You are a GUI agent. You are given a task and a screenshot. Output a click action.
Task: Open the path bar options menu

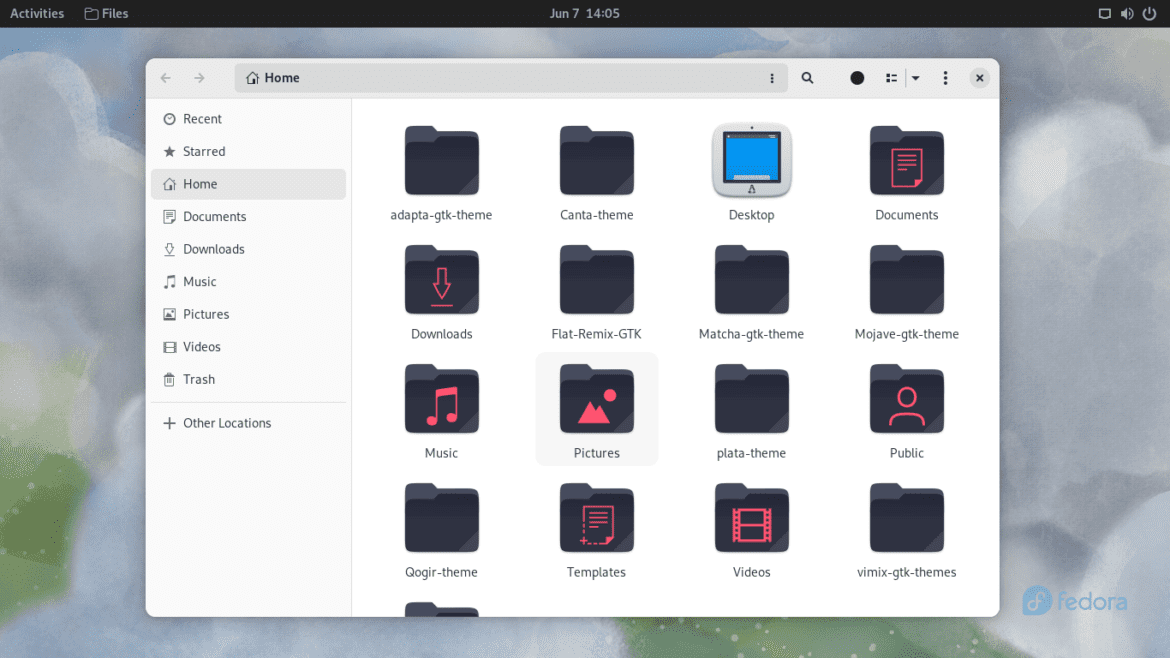point(771,77)
